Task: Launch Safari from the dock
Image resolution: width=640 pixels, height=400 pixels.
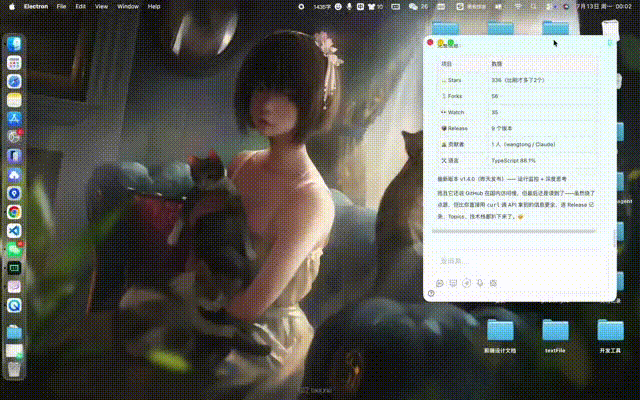Action: click(x=14, y=82)
